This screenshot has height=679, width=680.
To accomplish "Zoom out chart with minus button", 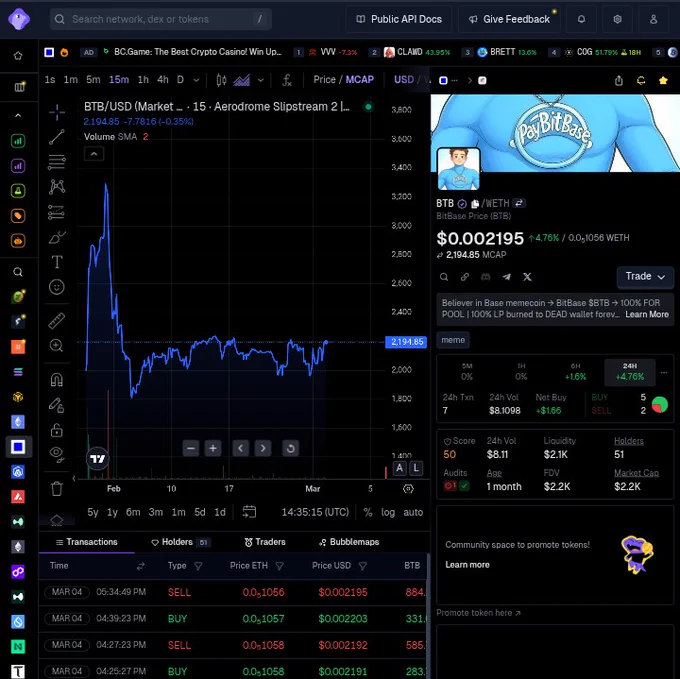I will [191, 448].
